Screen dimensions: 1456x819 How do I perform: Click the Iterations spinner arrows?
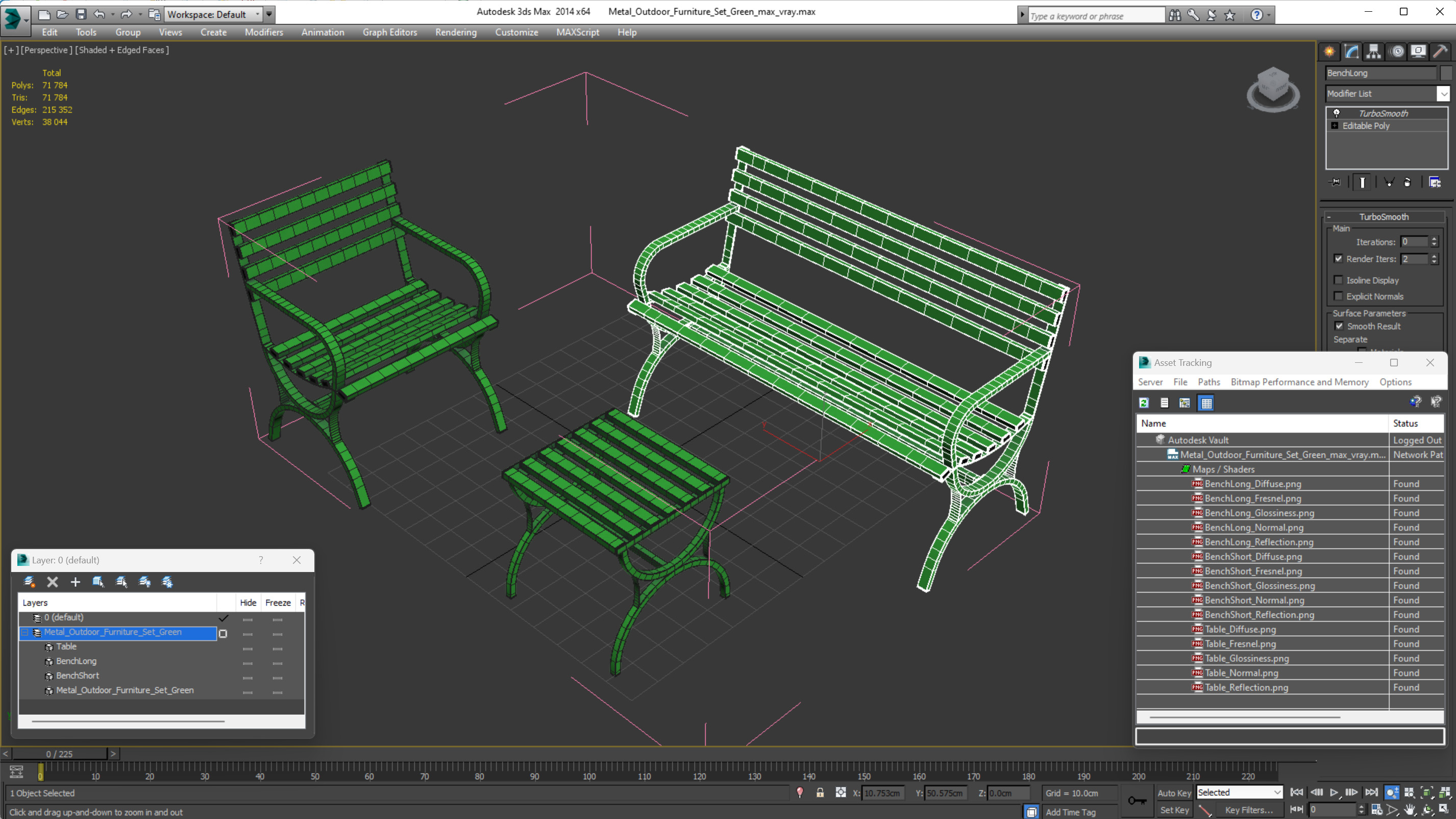pos(1435,242)
